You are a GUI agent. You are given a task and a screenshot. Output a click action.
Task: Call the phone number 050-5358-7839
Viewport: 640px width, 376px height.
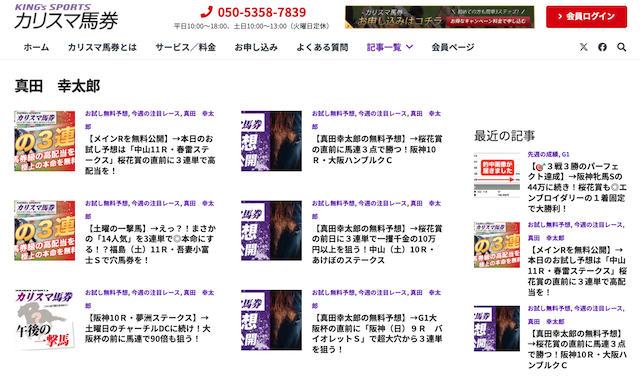tap(262, 12)
